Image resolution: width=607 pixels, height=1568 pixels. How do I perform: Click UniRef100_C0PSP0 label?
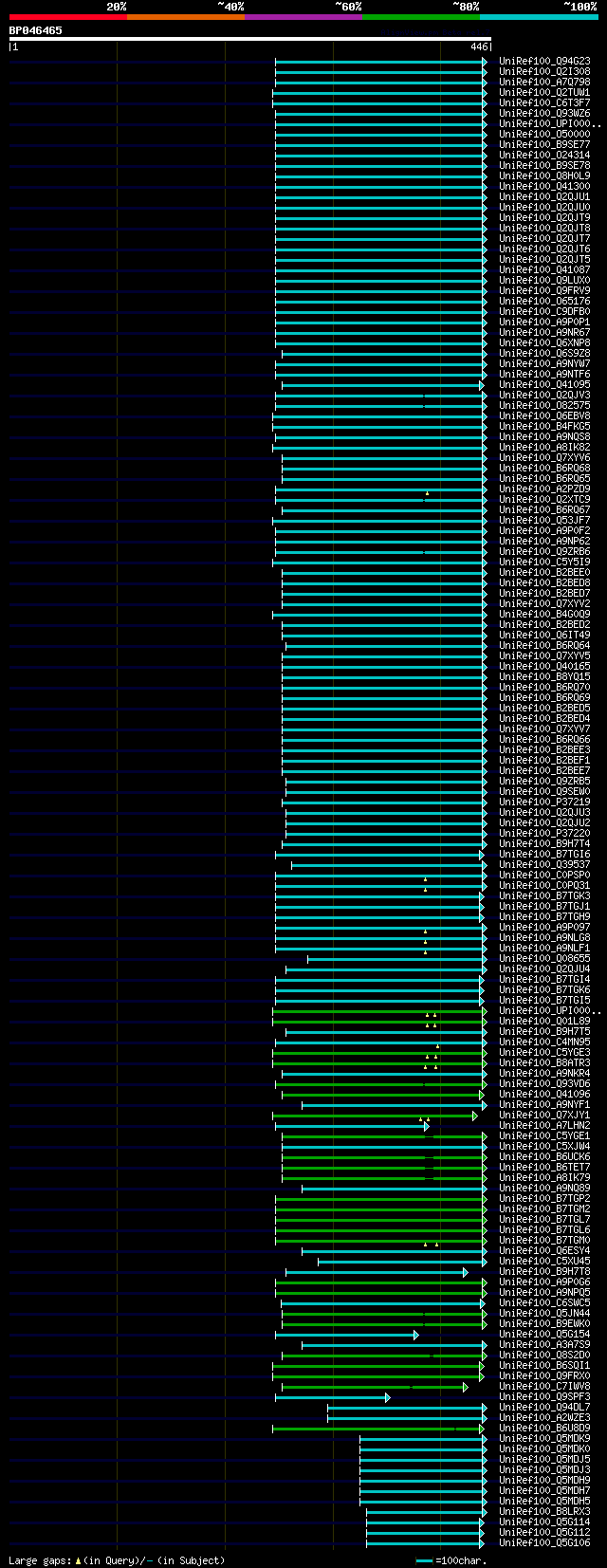point(544,875)
